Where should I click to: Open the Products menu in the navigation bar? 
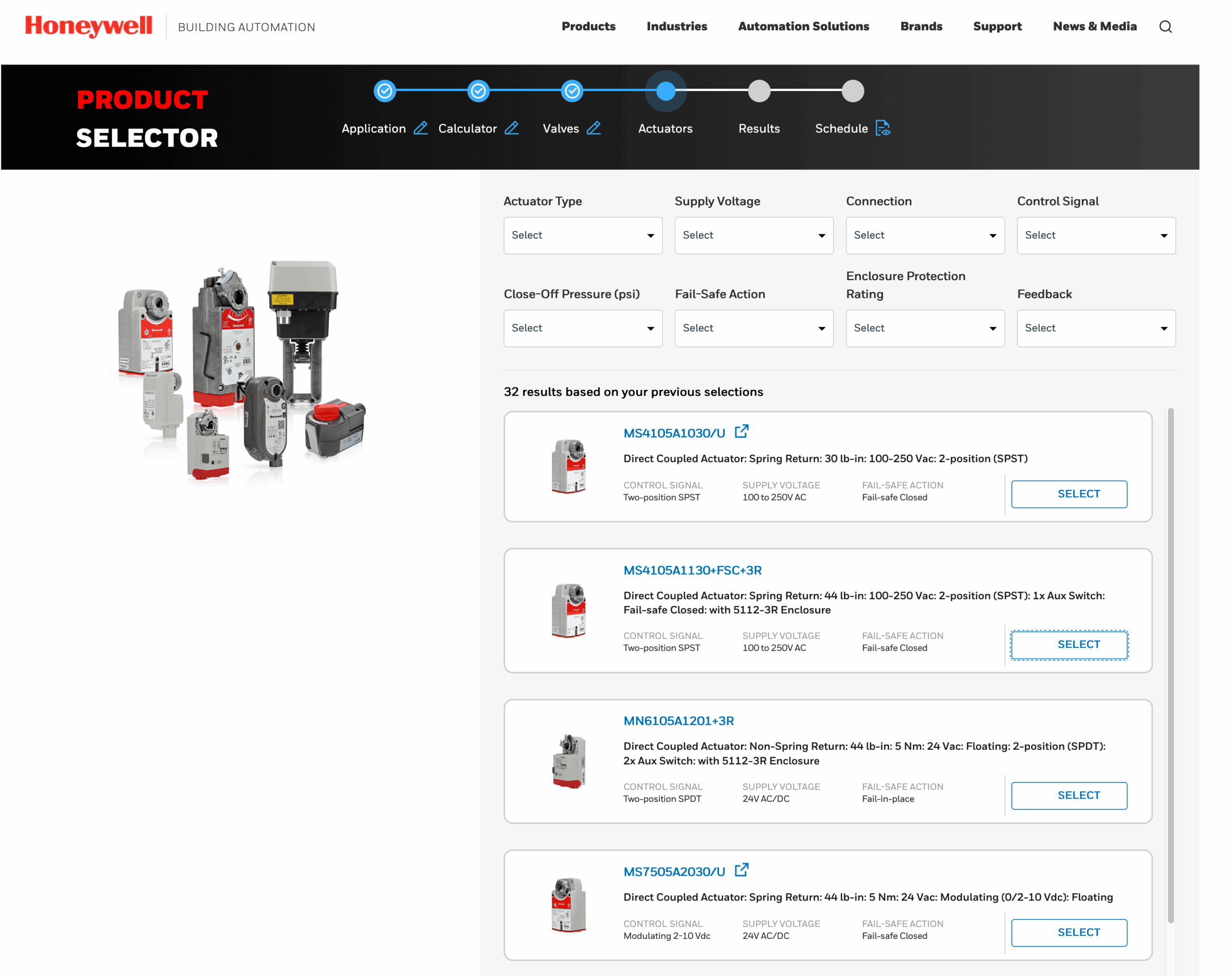pos(588,26)
